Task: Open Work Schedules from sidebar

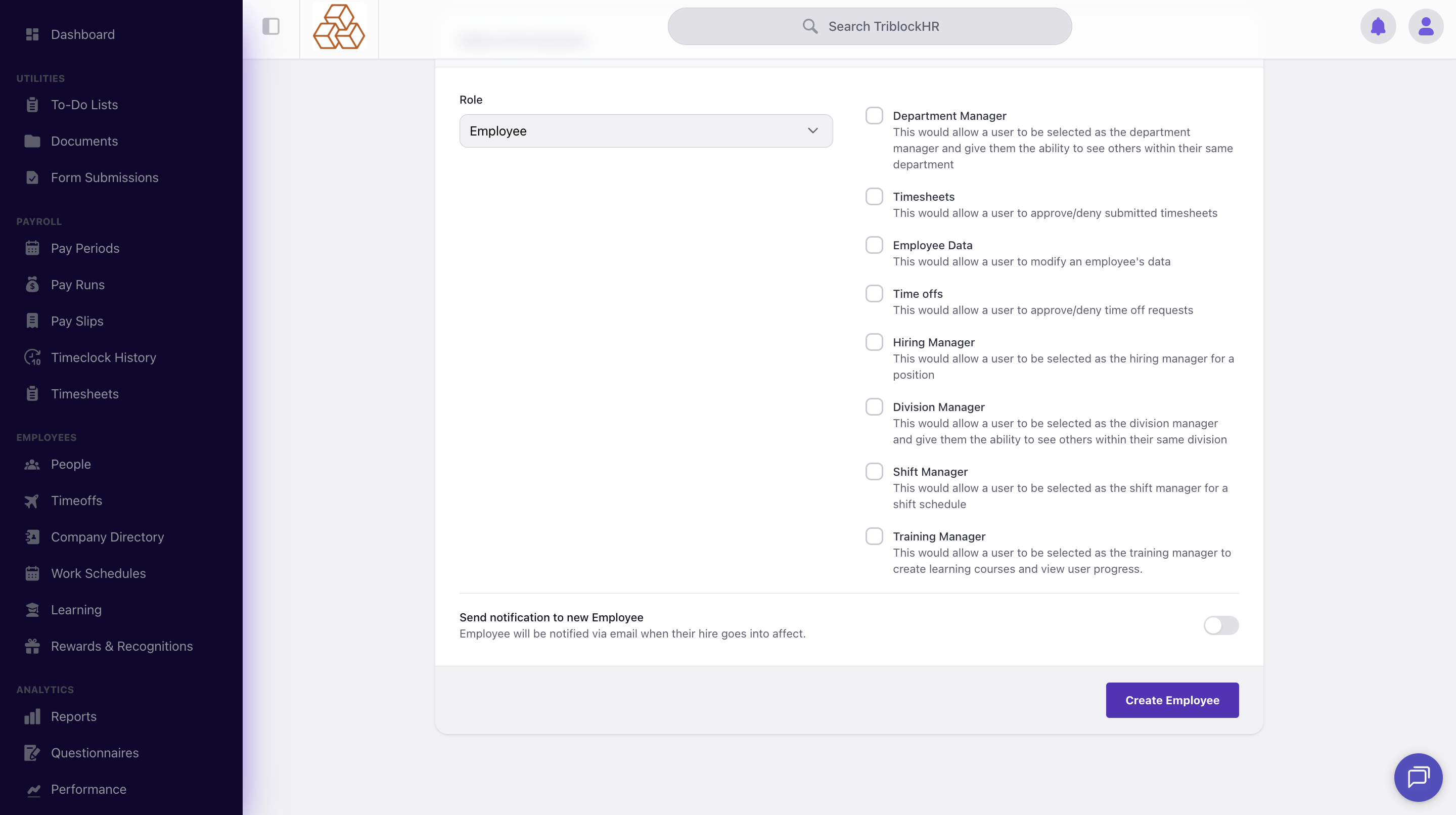Action: [99, 573]
